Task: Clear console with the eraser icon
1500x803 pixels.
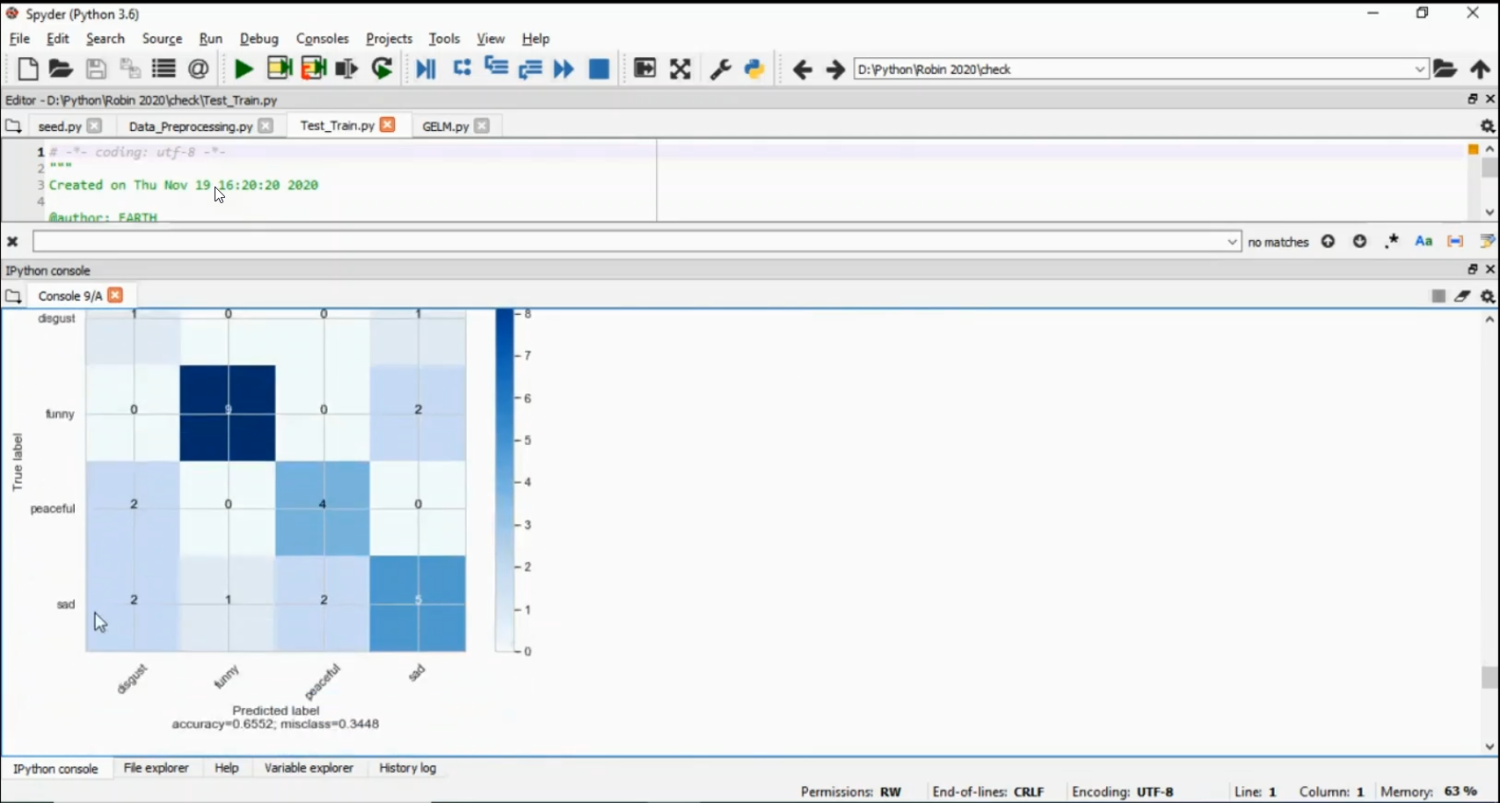Action: pos(1462,296)
